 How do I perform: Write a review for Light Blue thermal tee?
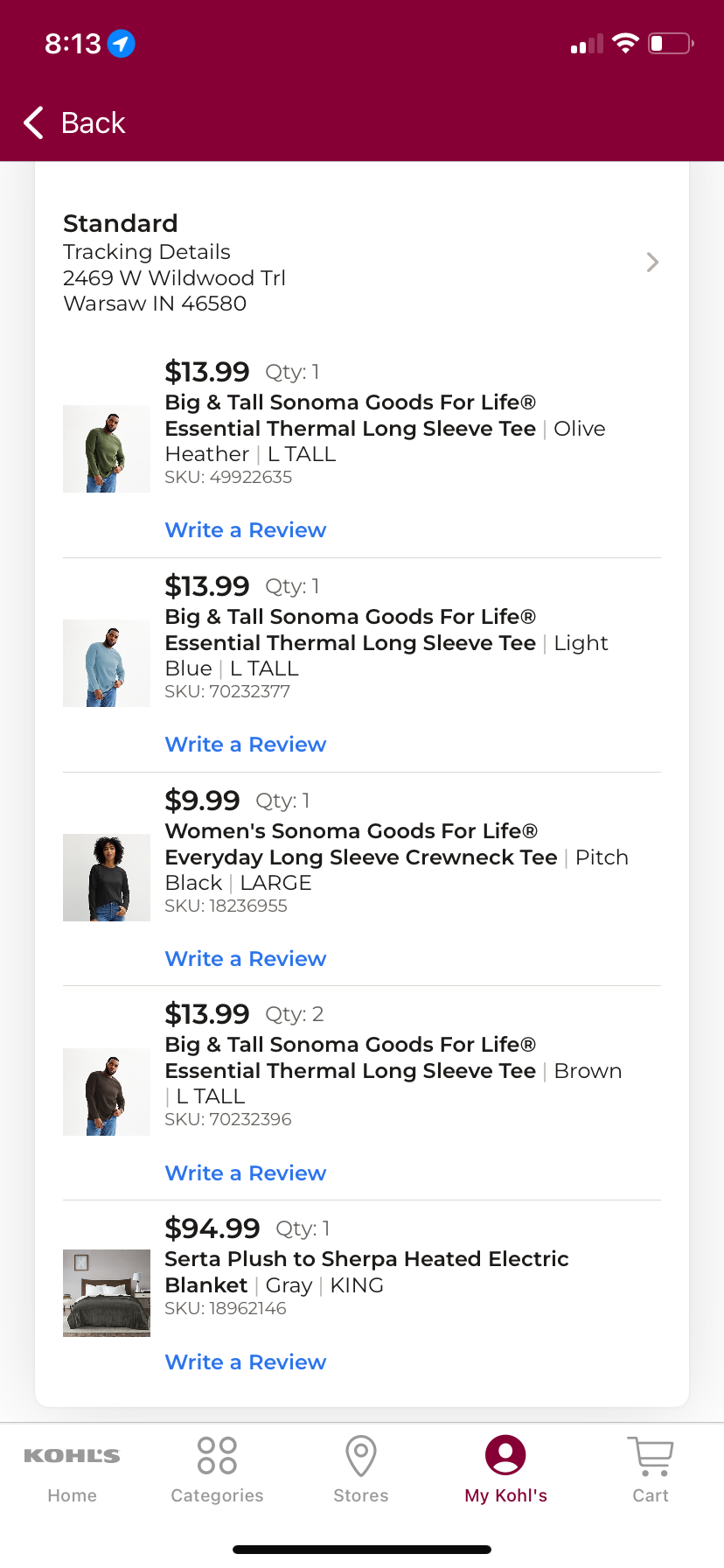[x=246, y=745]
